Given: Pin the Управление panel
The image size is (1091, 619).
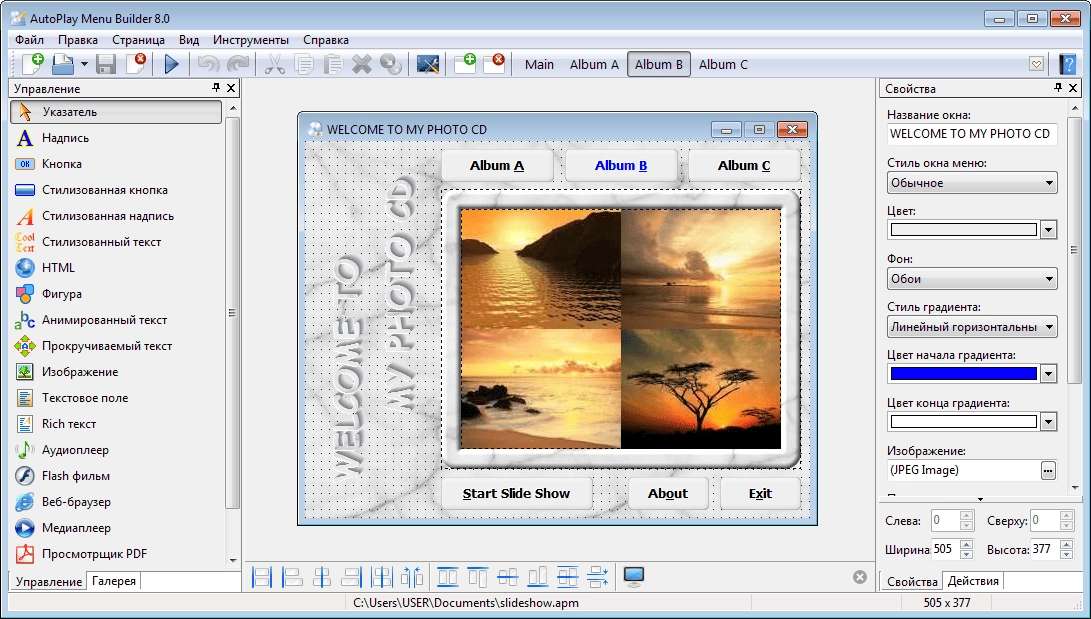Looking at the screenshot, I should (x=216, y=88).
